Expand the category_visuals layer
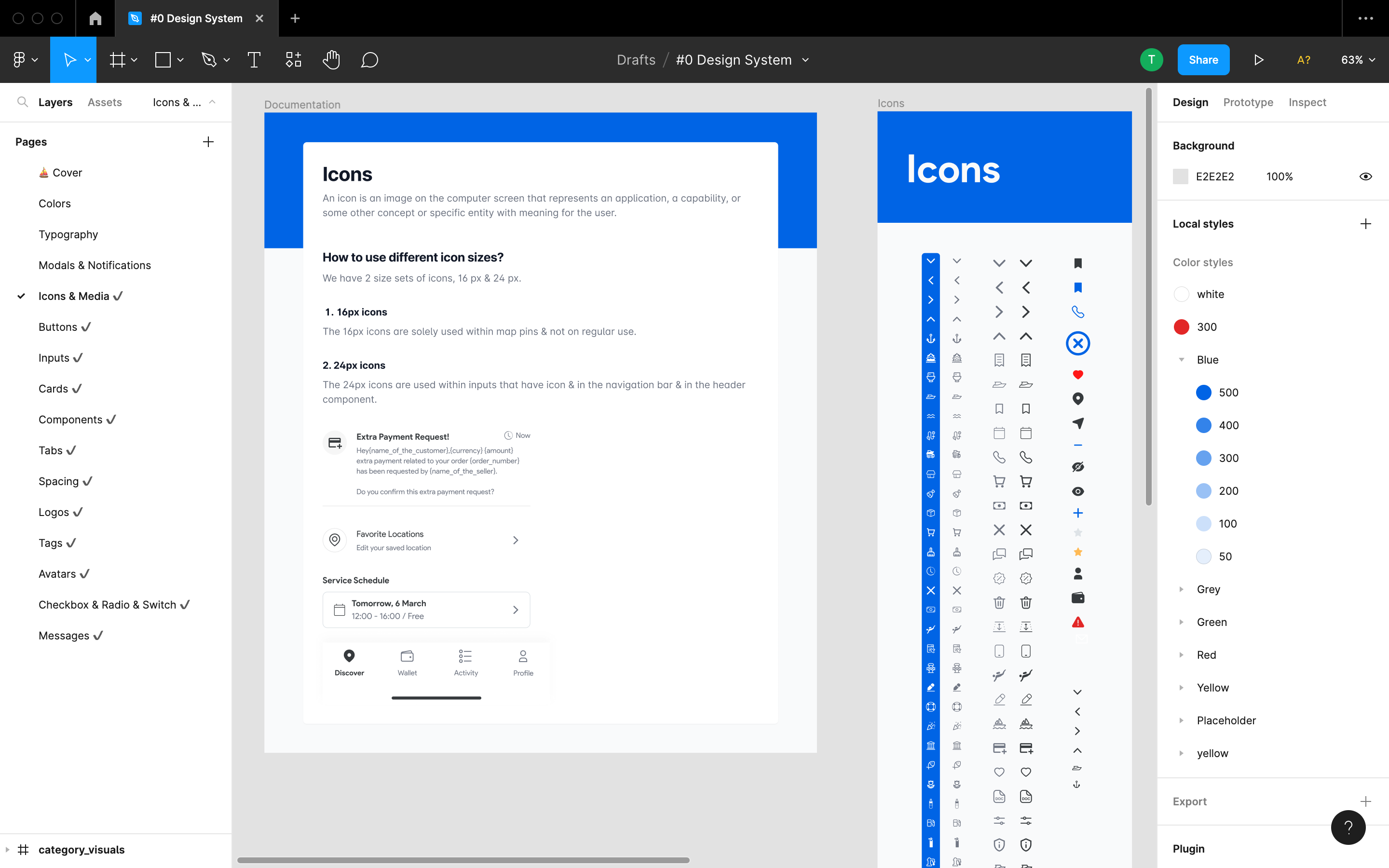This screenshot has width=1389, height=868. point(7,850)
